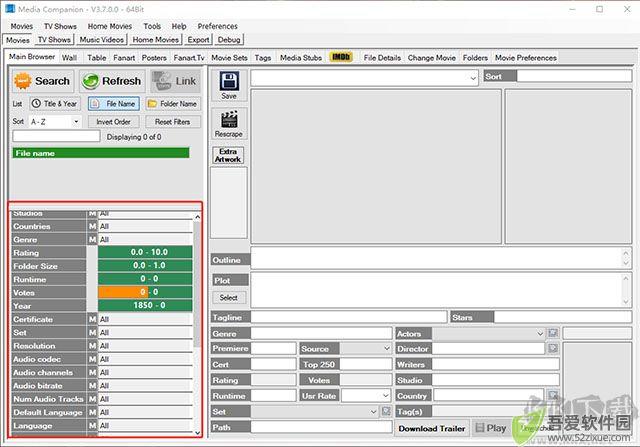Open the Audio channels filter list
This screenshot has width=640, height=447.
pos(145,372)
